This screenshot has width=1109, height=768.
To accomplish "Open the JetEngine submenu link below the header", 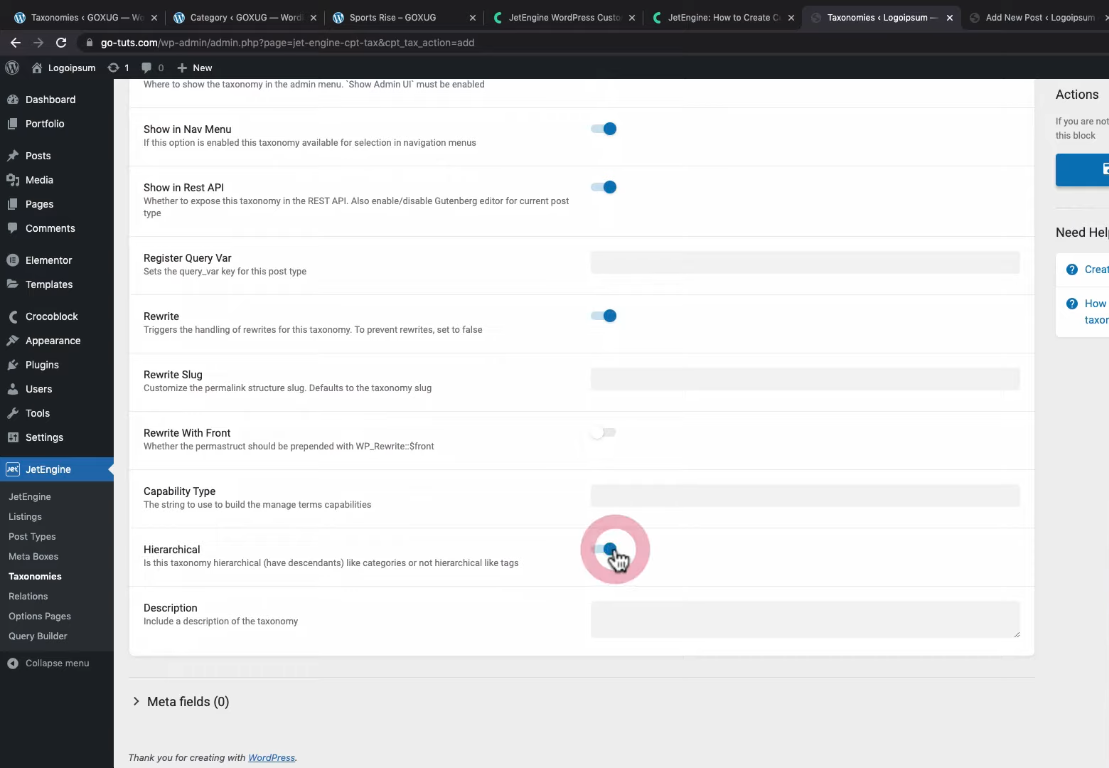I will coord(30,497).
